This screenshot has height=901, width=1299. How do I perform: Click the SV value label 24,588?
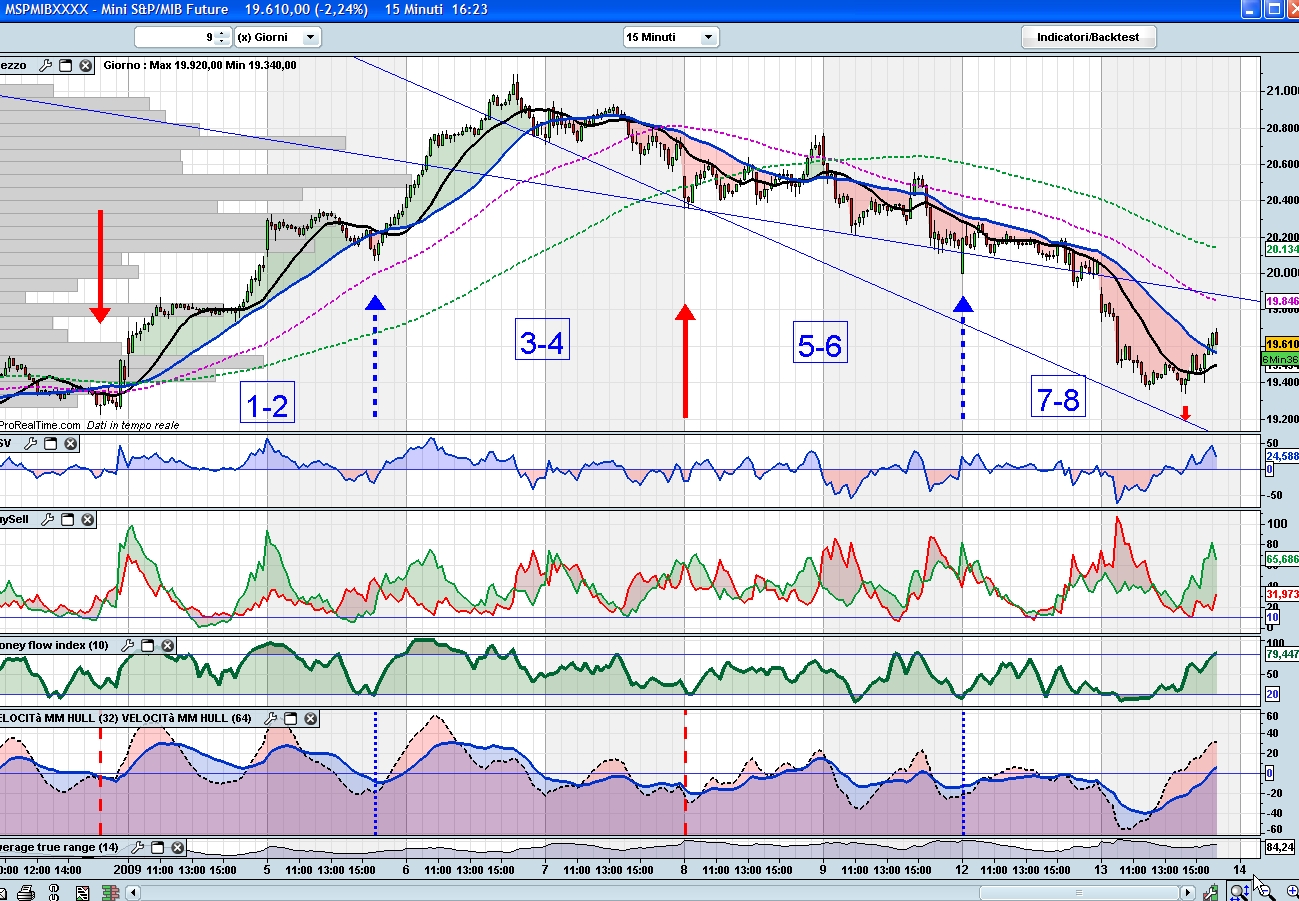pyautogui.click(x=1281, y=456)
